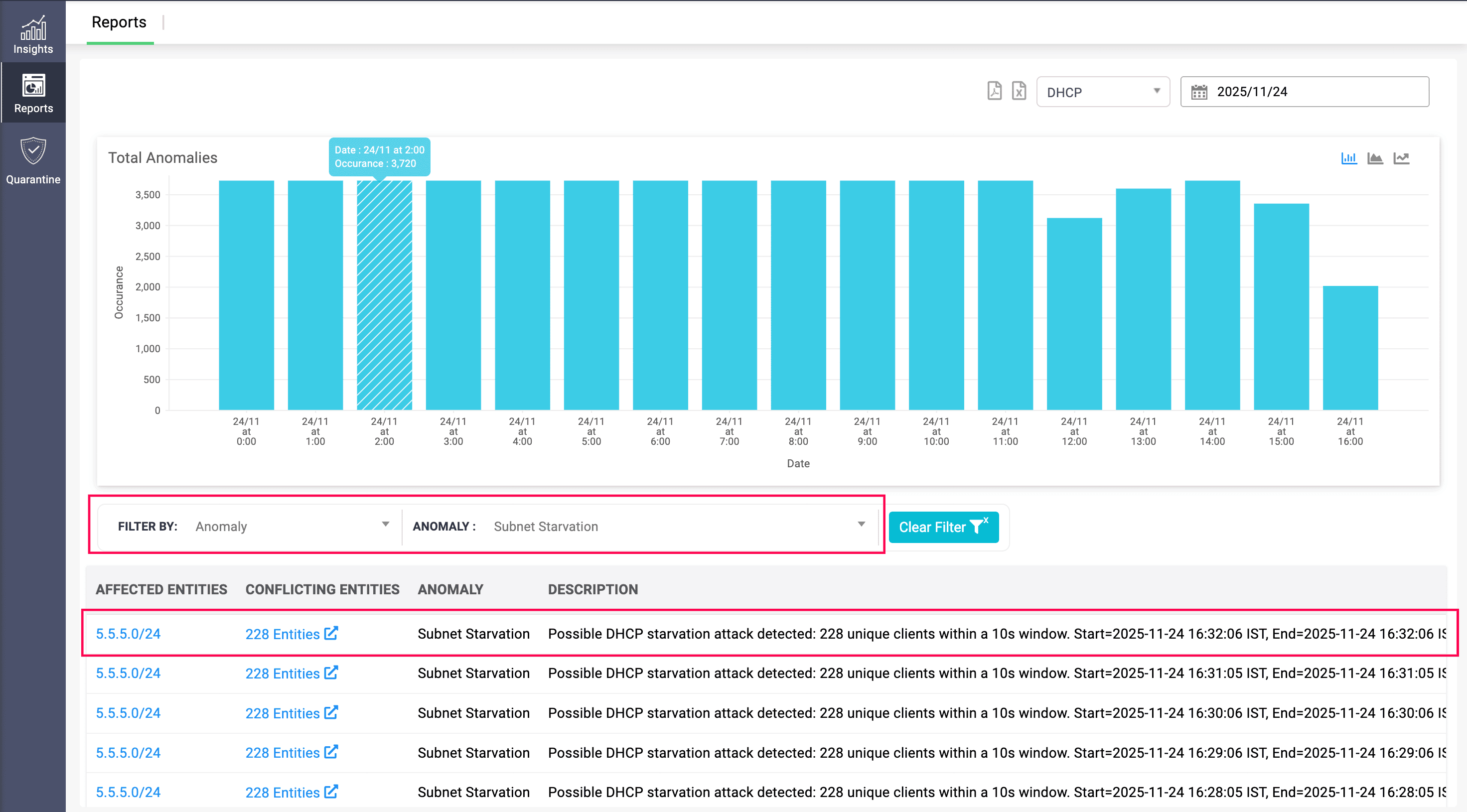Image resolution: width=1467 pixels, height=812 pixels.
Task: Export the report to Excel
Action: pos(1020,91)
